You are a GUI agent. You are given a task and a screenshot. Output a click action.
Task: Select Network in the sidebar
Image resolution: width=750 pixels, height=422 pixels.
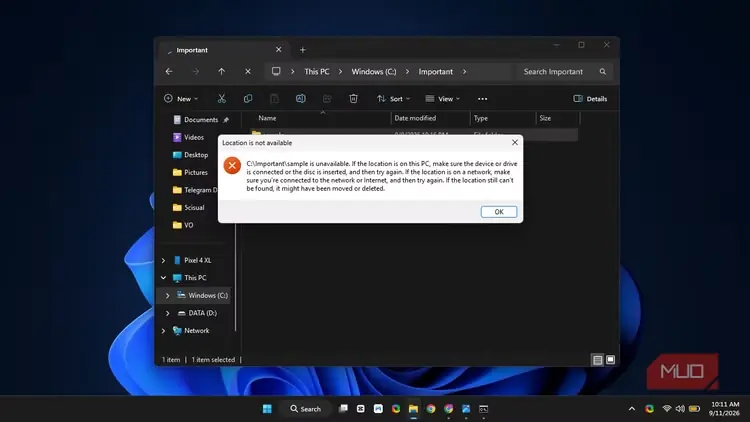[x=196, y=331]
